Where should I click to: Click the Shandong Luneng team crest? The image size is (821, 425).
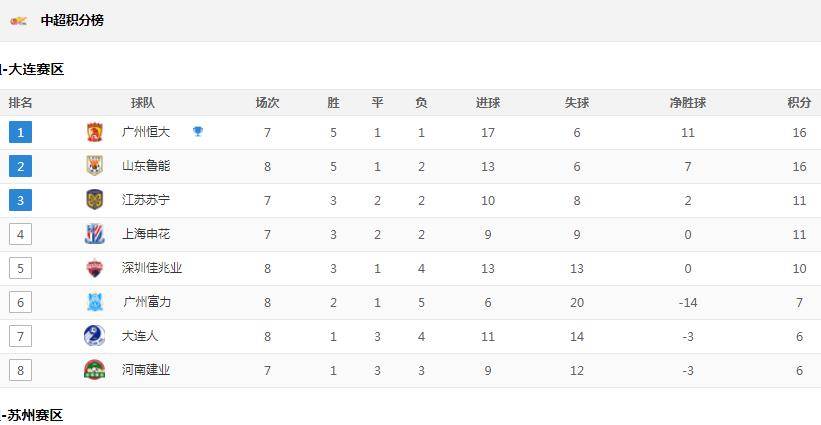[x=95, y=166]
